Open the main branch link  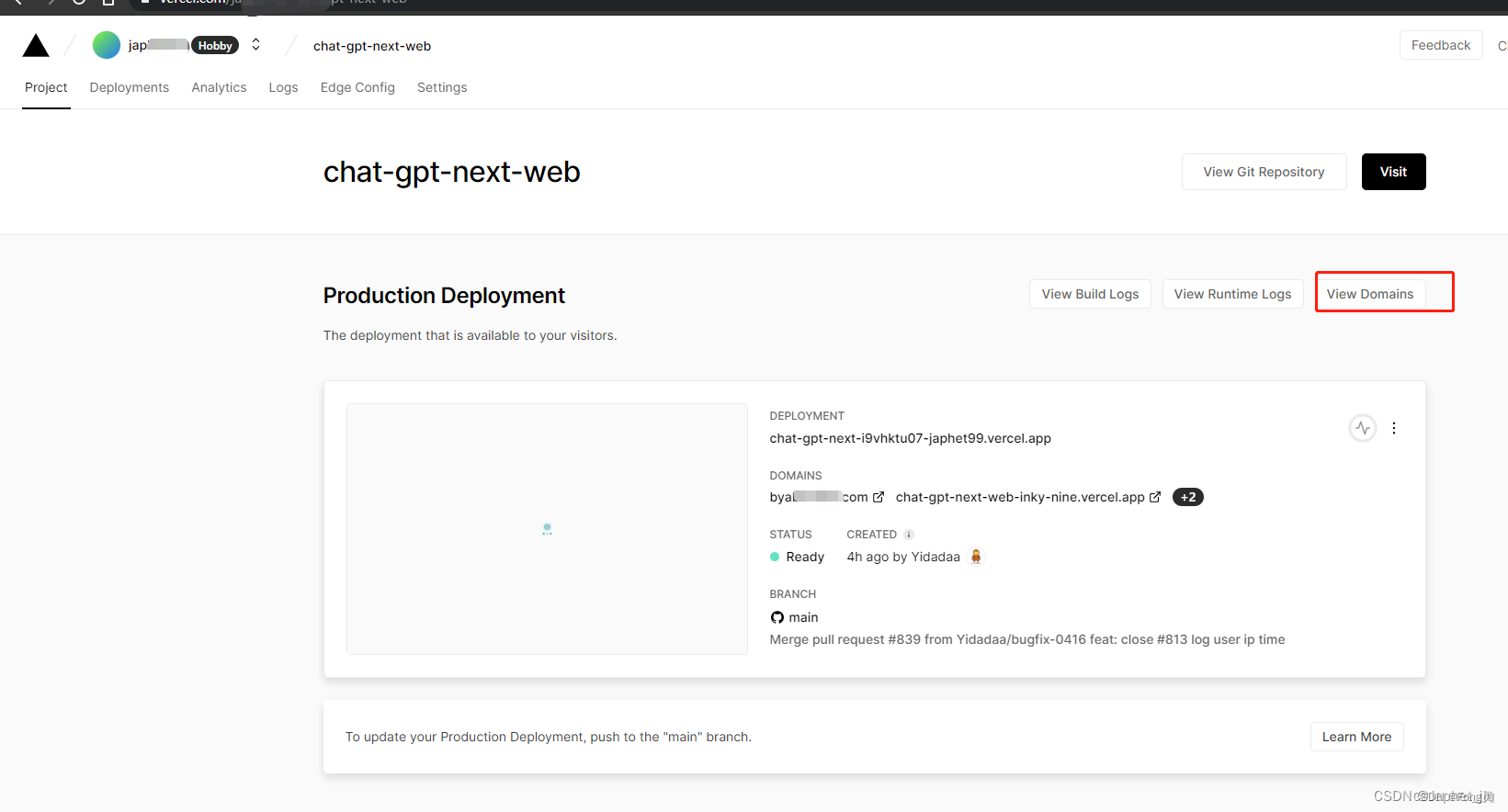click(x=803, y=617)
